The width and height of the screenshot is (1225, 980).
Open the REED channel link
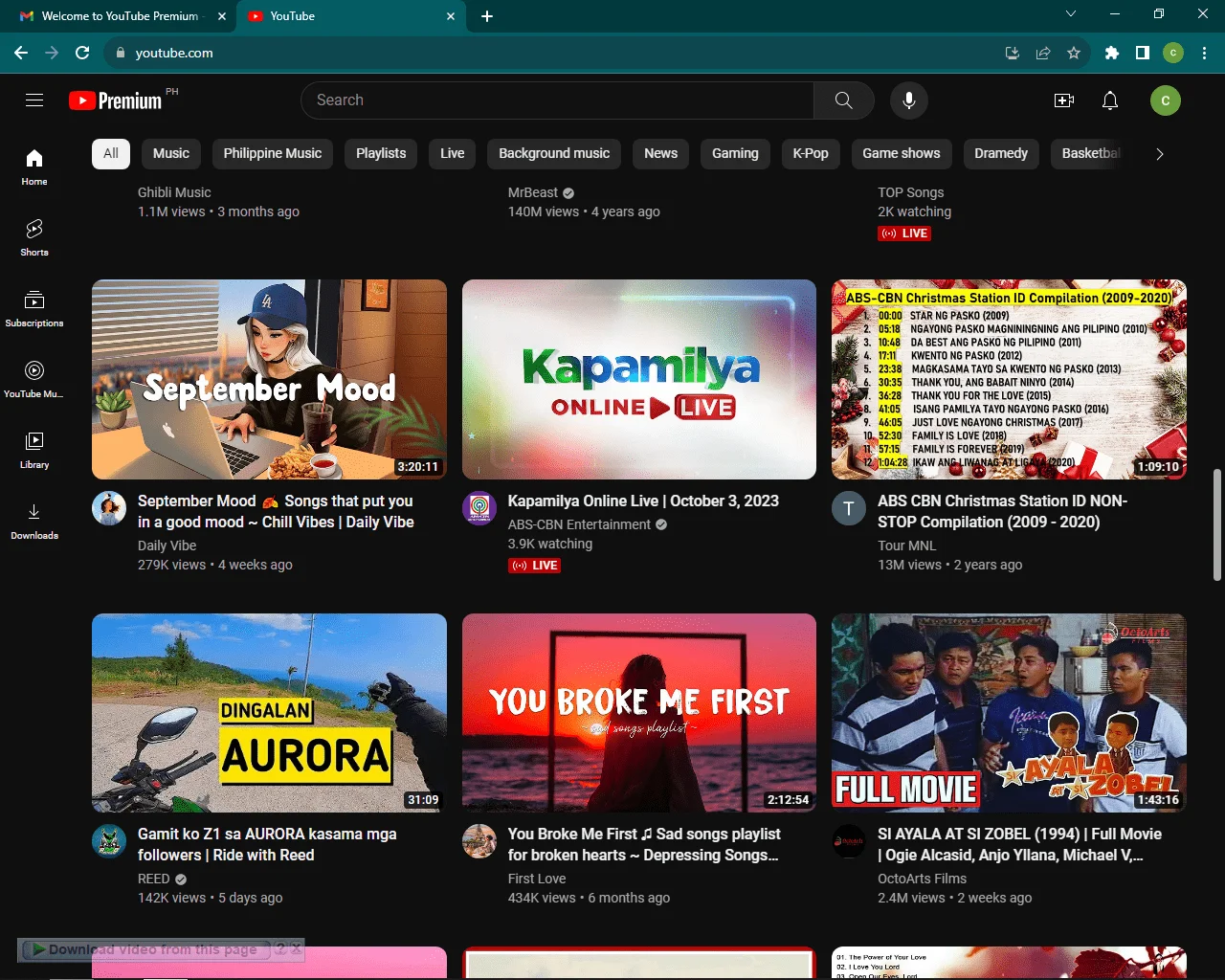tap(153, 879)
